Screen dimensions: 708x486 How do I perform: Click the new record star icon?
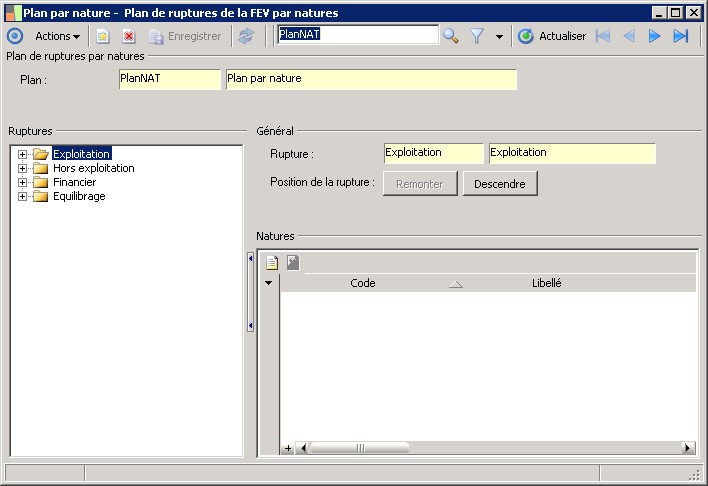coord(103,36)
